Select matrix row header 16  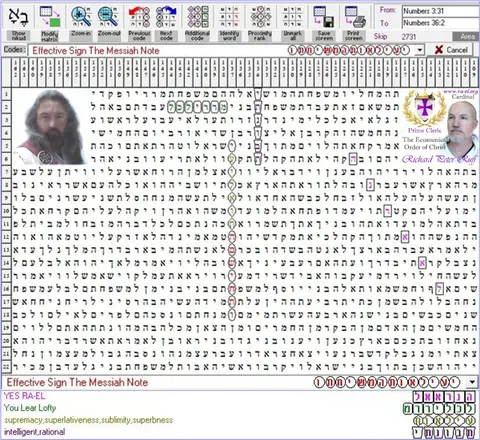click(6, 289)
